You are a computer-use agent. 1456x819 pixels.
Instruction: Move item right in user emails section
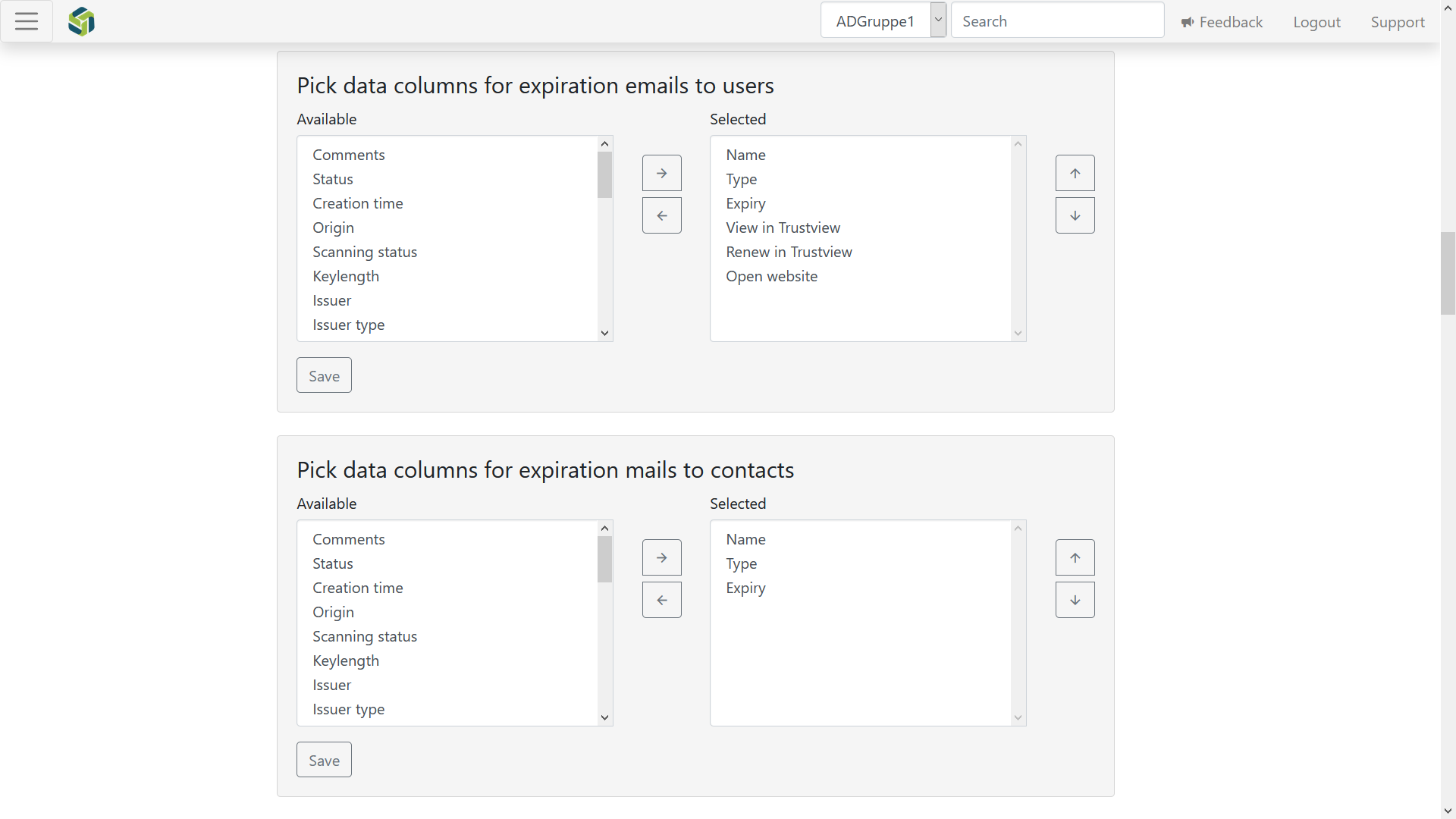[x=661, y=173]
